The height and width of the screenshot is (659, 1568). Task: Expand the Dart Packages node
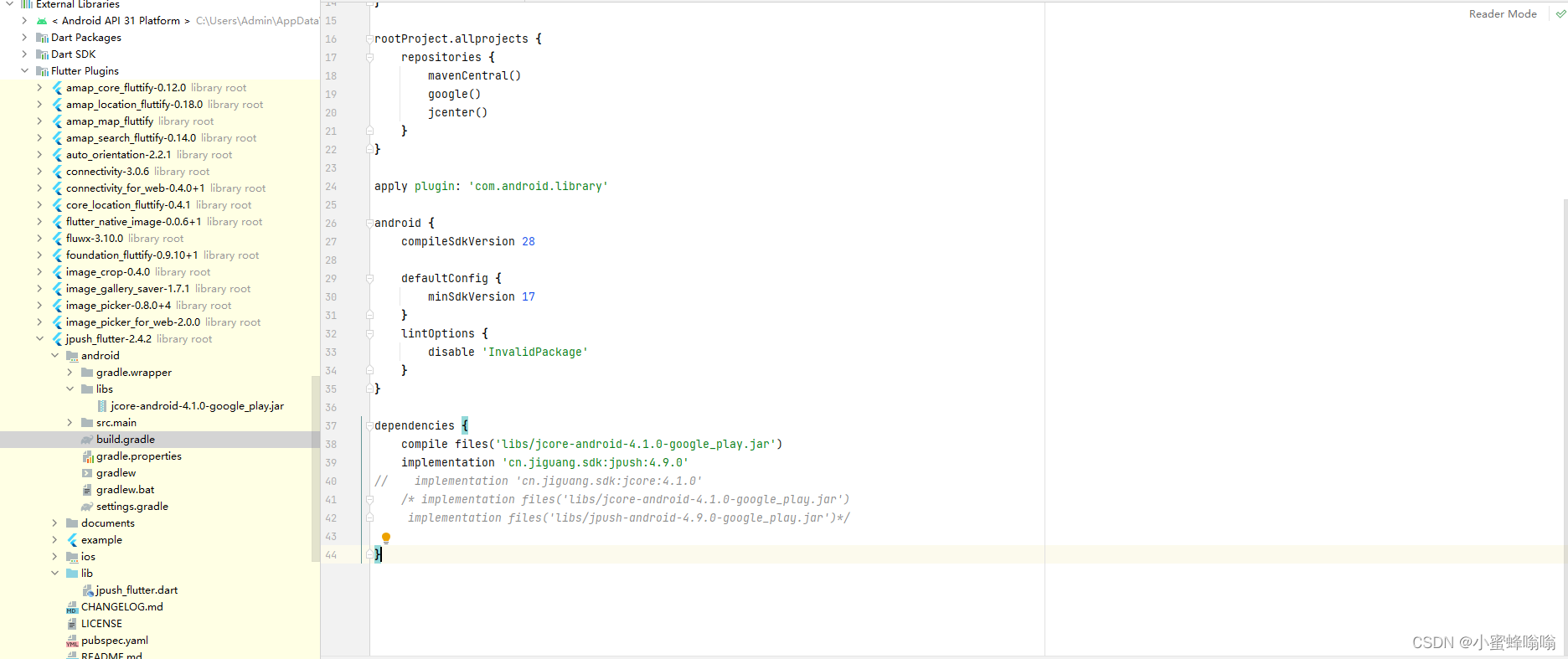click(24, 38)
